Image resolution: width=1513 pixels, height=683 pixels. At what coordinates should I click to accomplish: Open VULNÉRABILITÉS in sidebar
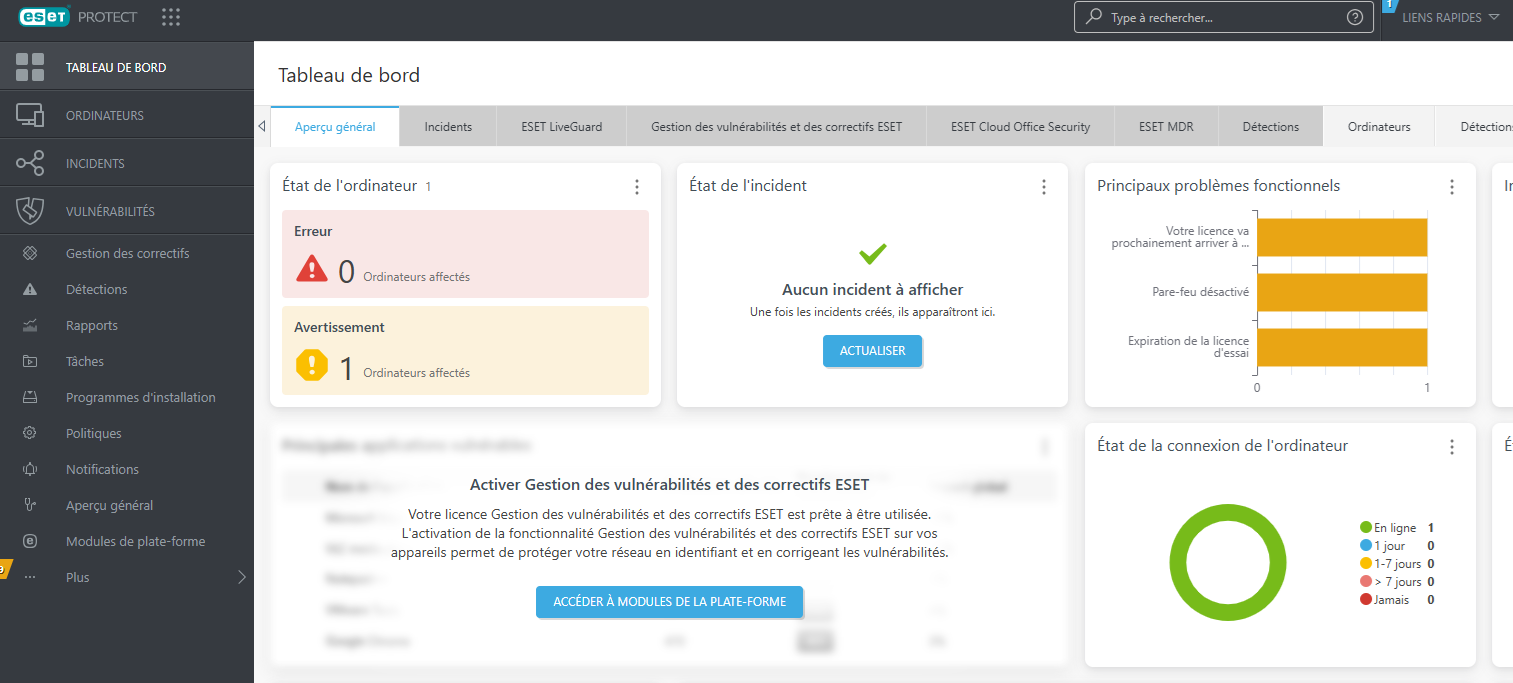tap(127, 211)
